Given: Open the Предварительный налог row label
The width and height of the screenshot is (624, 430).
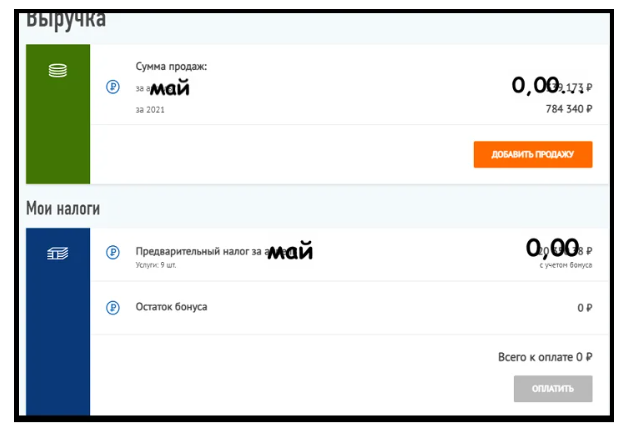Looking at the screenshot, I should [200, 251].
